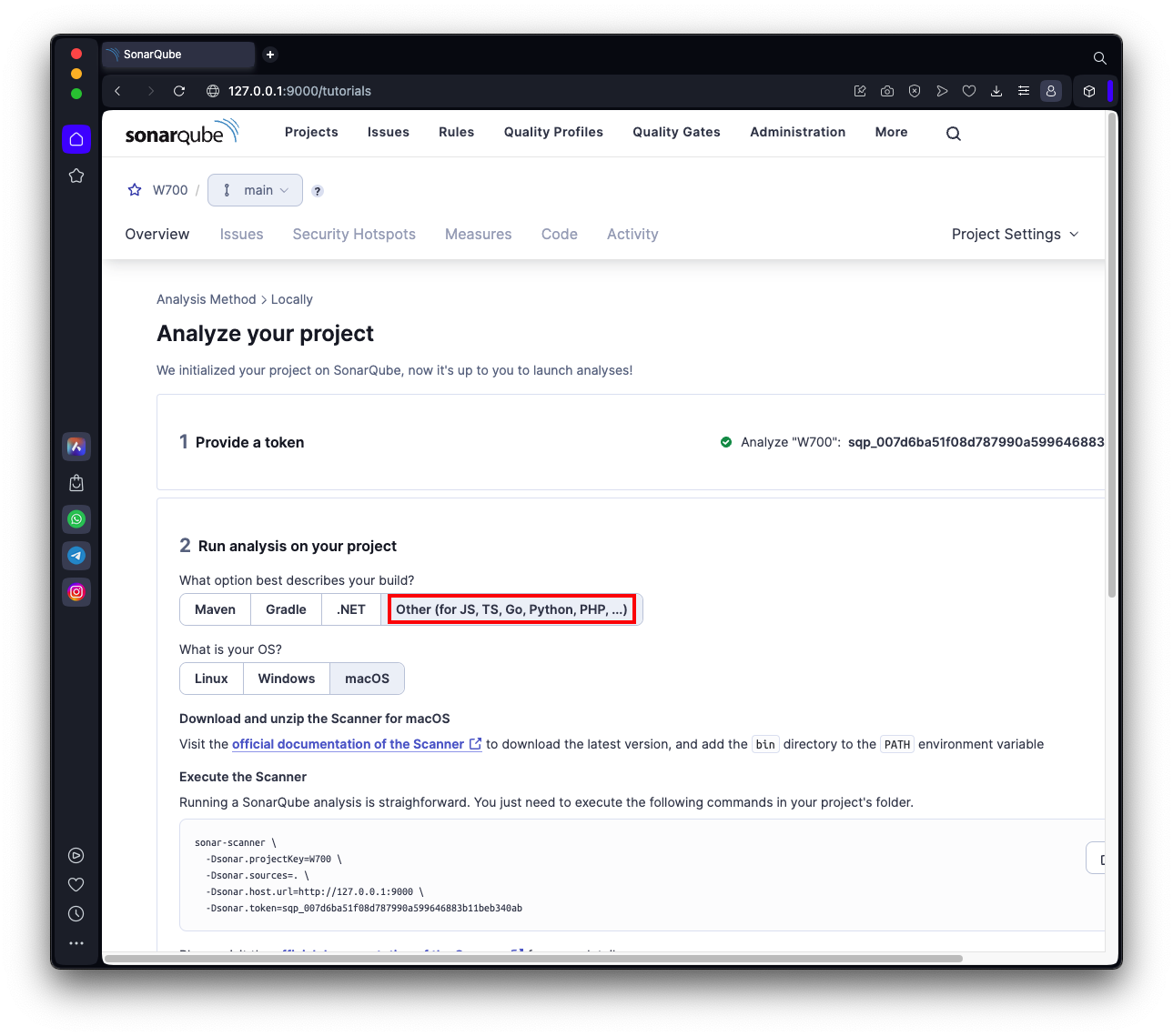1173x1036 pixels.
Task: Open the Administration section
Action: (x=798, y=132)
